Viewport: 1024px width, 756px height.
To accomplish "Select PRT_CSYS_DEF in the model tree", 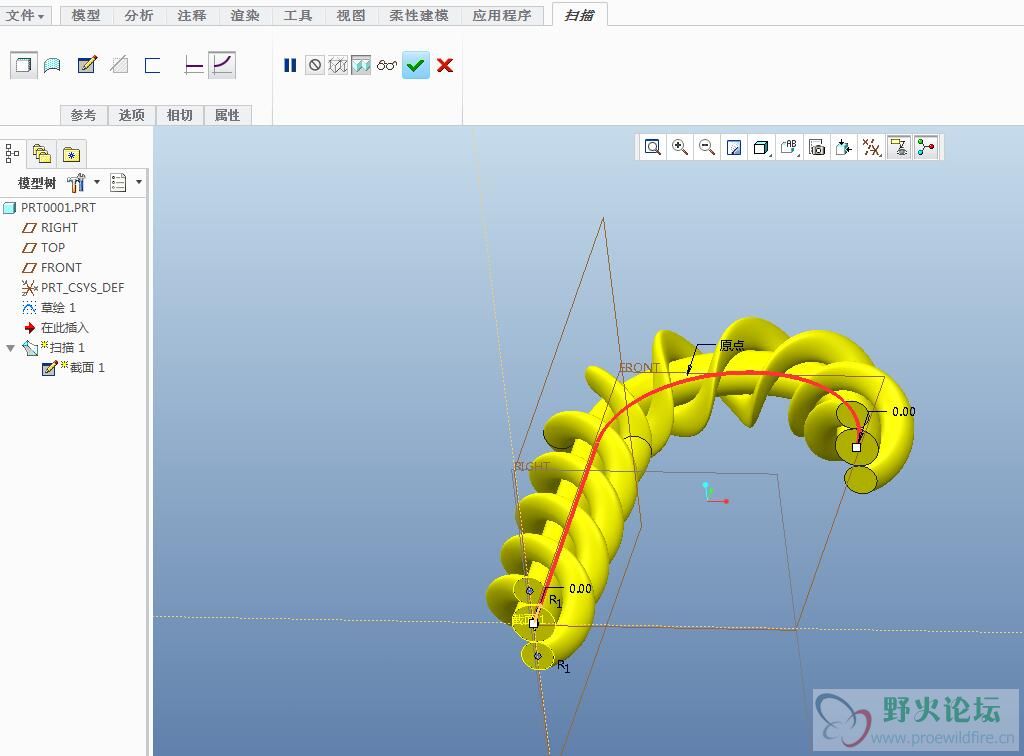I will [x=73, y=288].
